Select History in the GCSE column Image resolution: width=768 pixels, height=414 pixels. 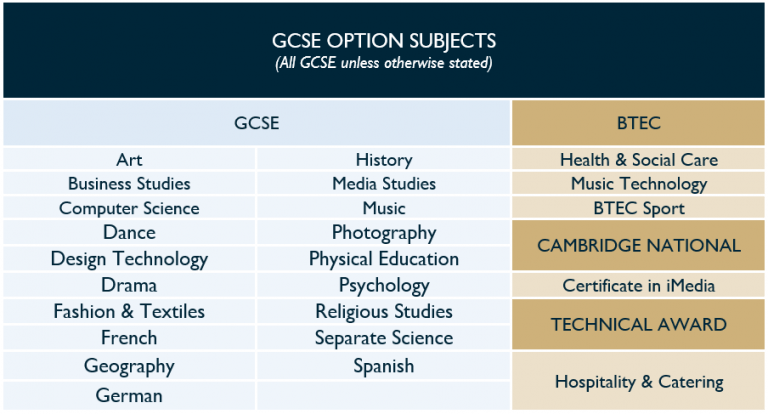384,160
